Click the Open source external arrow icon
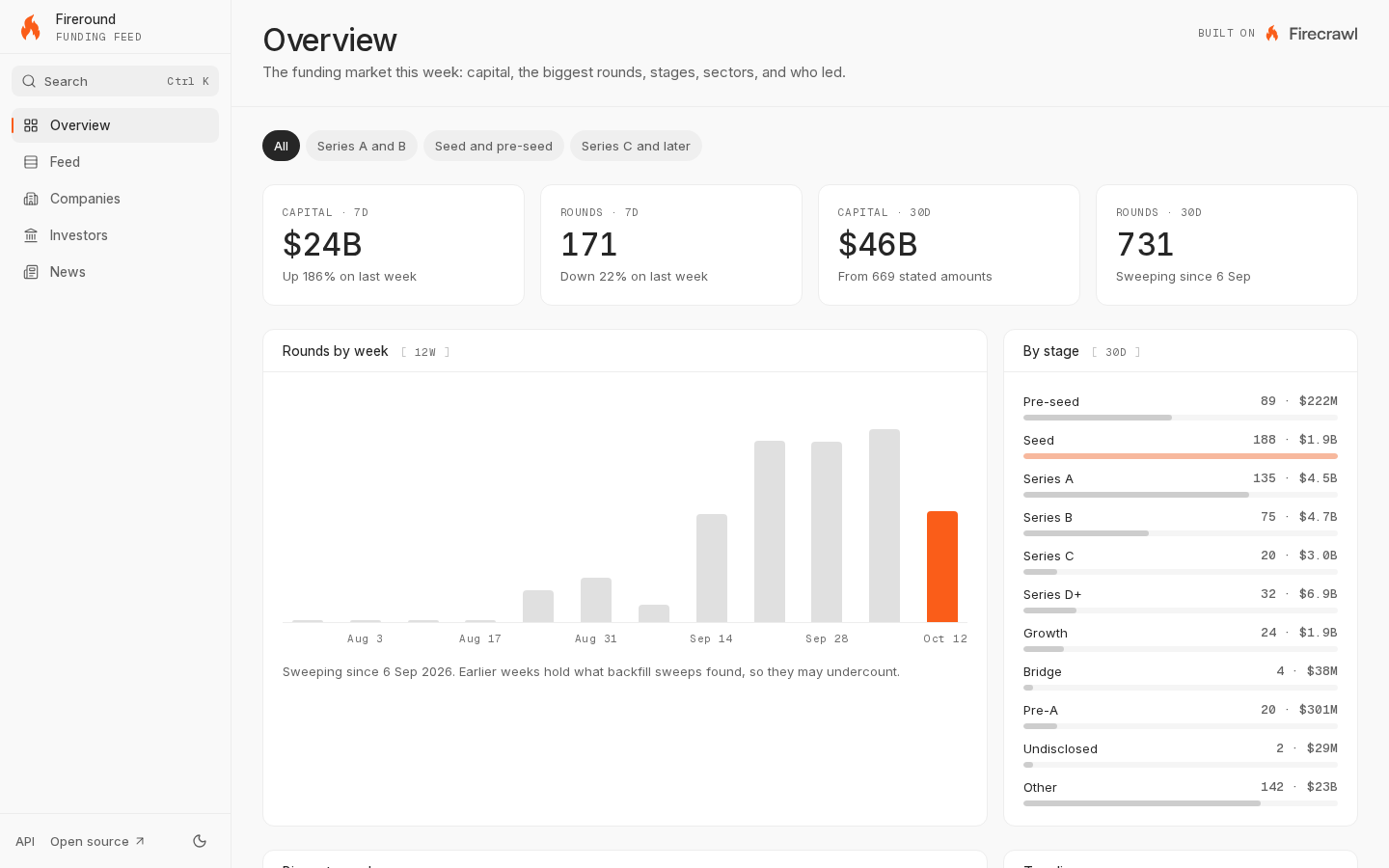Viewport: 1389px width, 868px height. point(140,841)
